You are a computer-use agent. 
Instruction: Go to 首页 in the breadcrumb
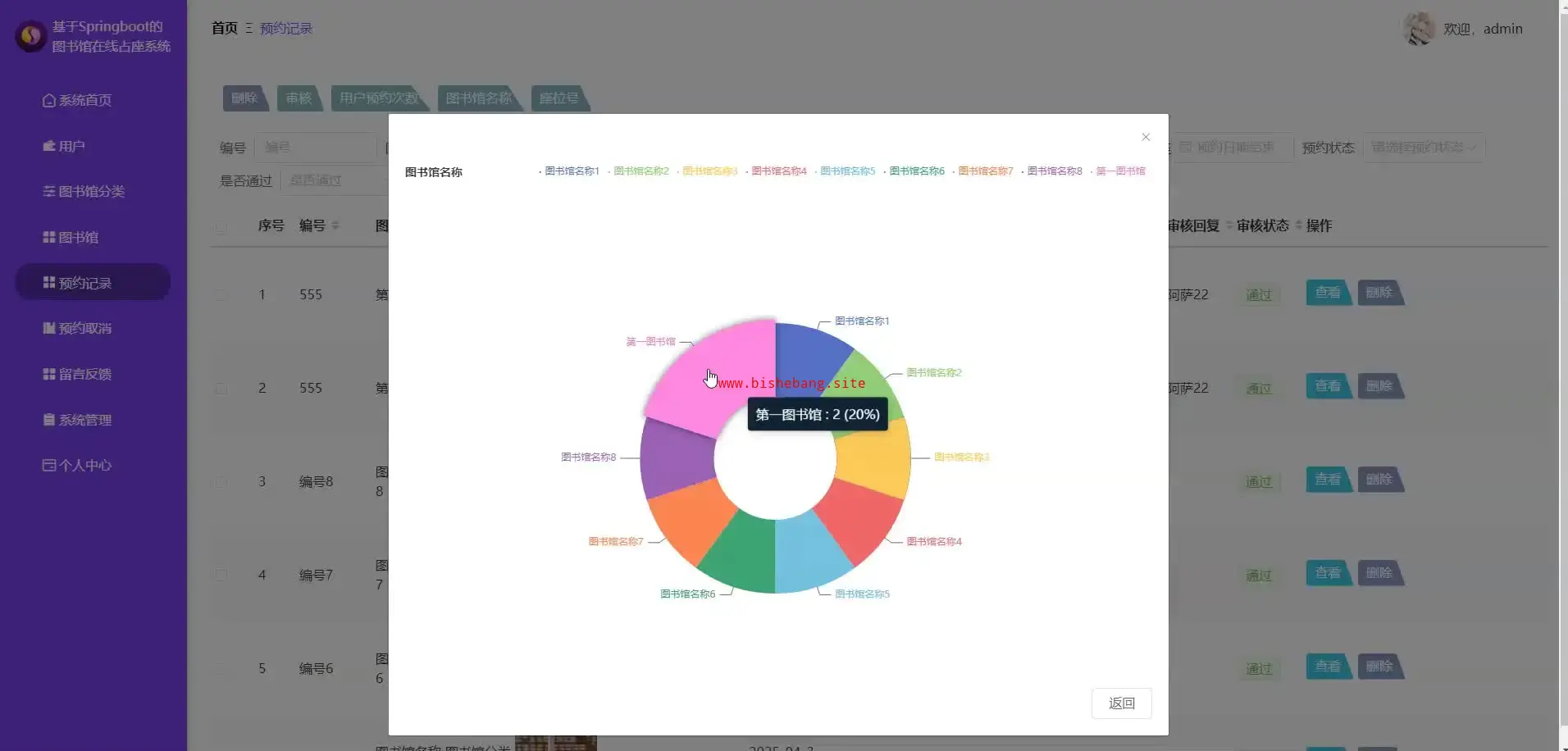click(225, 29)
